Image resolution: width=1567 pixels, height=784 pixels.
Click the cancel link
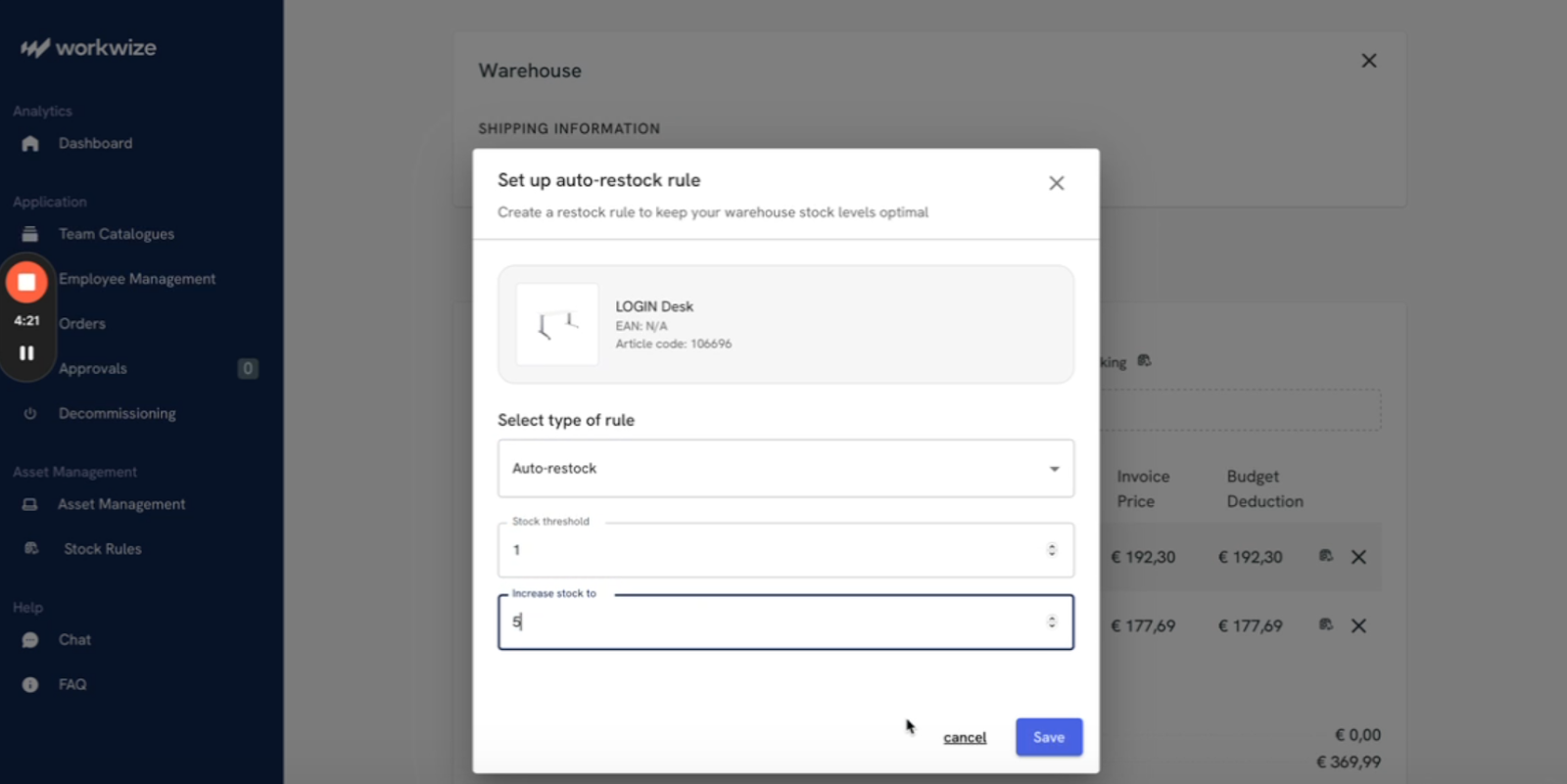coord(964,738)
